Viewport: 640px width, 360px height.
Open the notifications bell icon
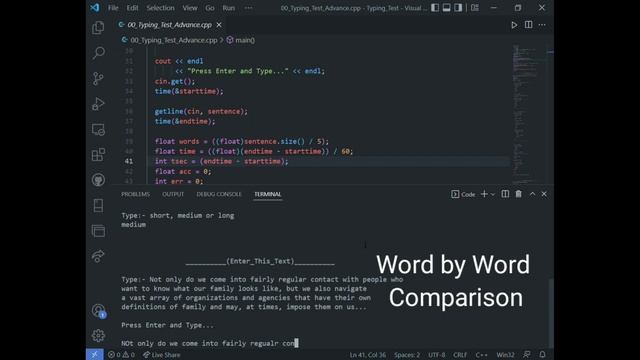pos(542,355)
